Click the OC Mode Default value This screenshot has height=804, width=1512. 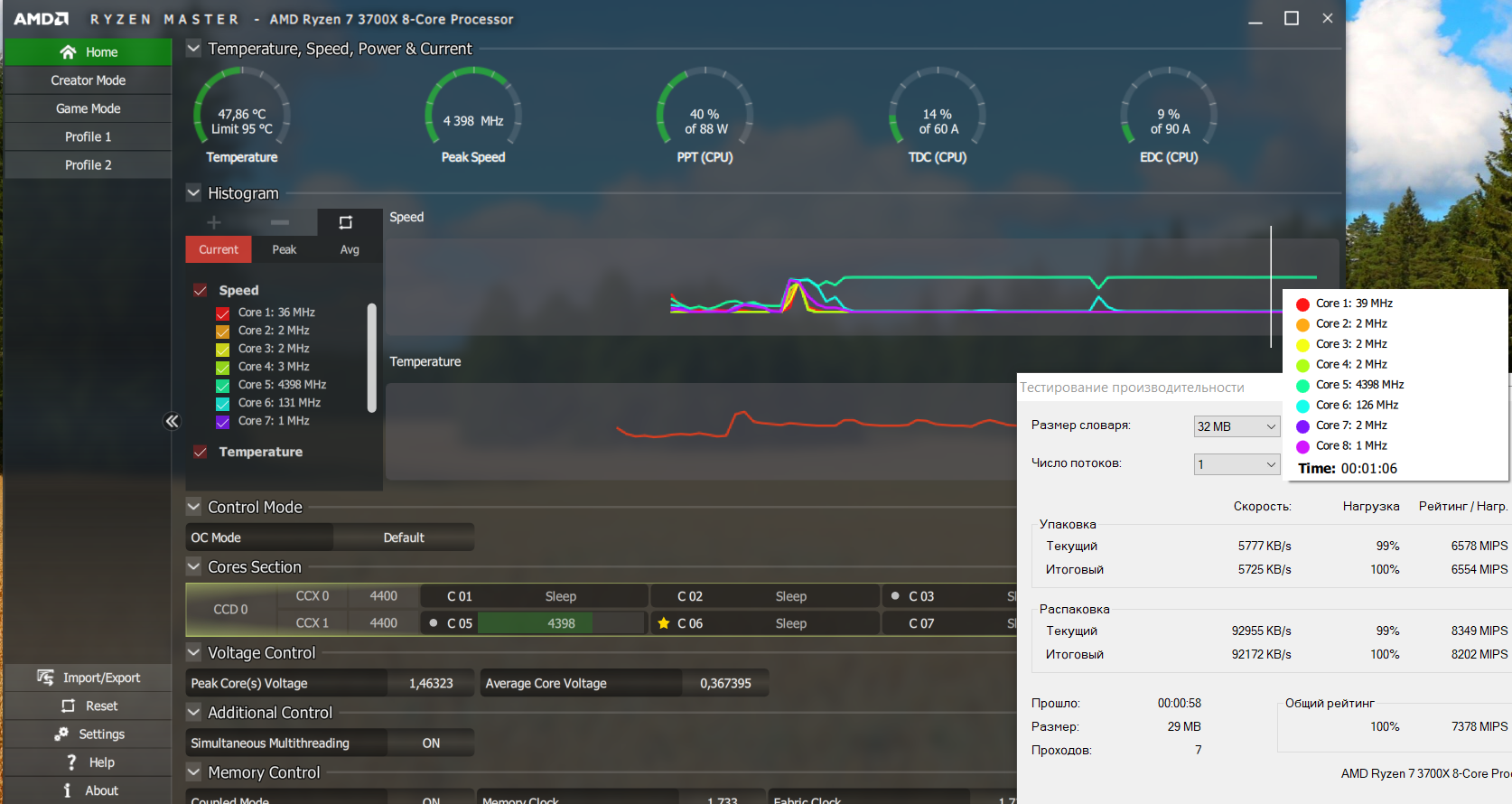(404, 538)
